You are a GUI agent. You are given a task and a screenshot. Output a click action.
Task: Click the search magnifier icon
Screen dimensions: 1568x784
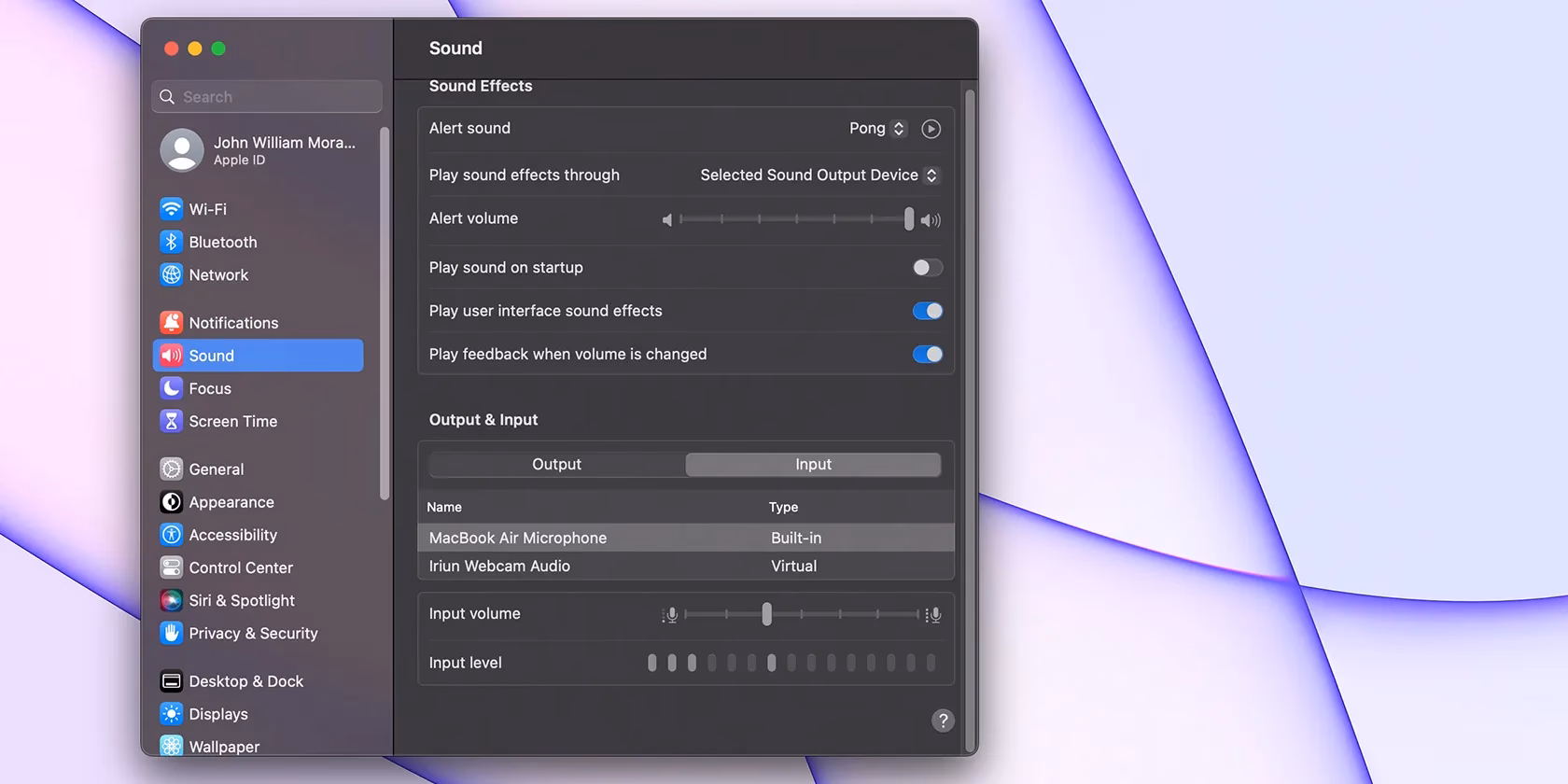(167, 97)
